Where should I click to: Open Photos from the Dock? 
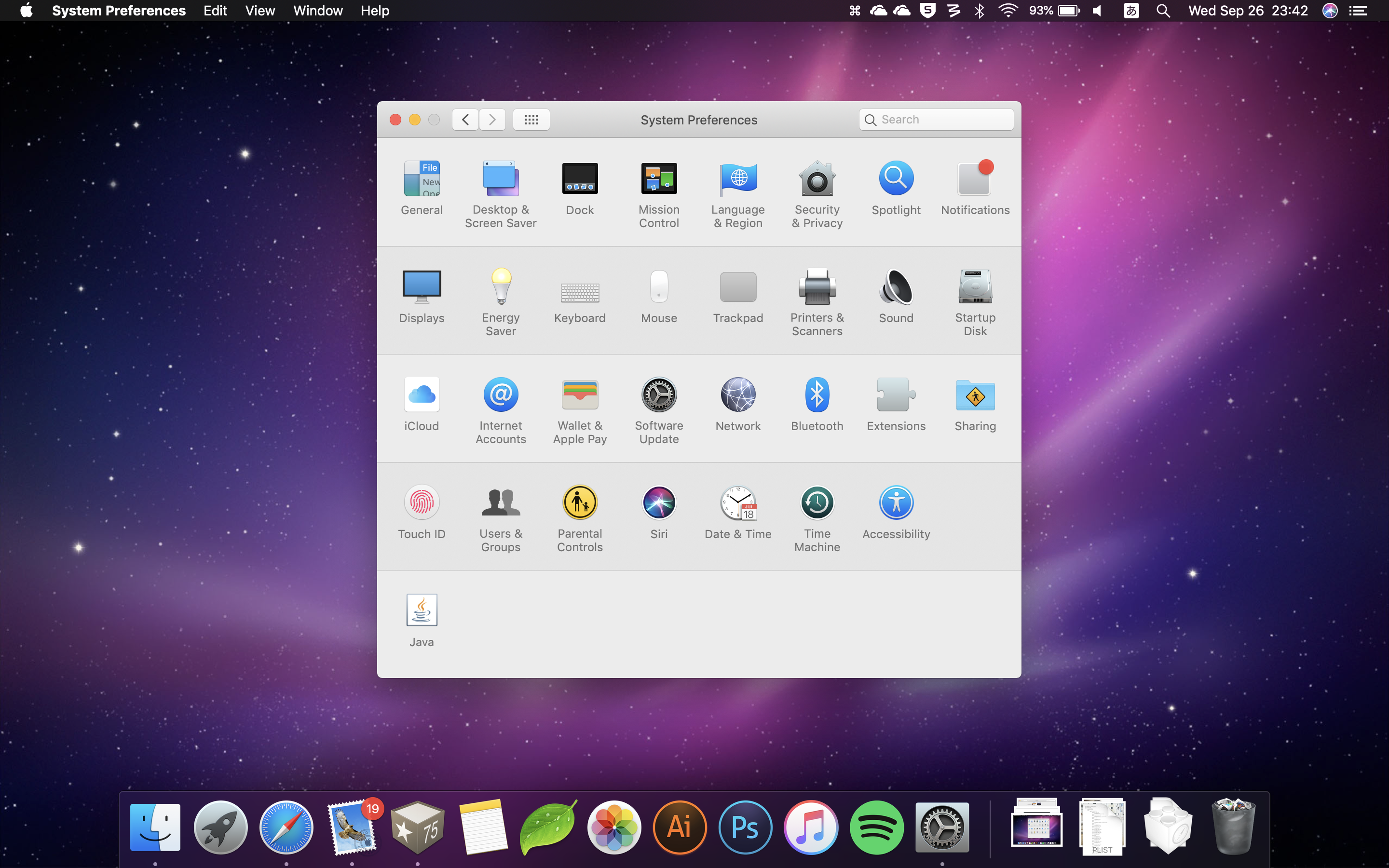pos(614,827)
